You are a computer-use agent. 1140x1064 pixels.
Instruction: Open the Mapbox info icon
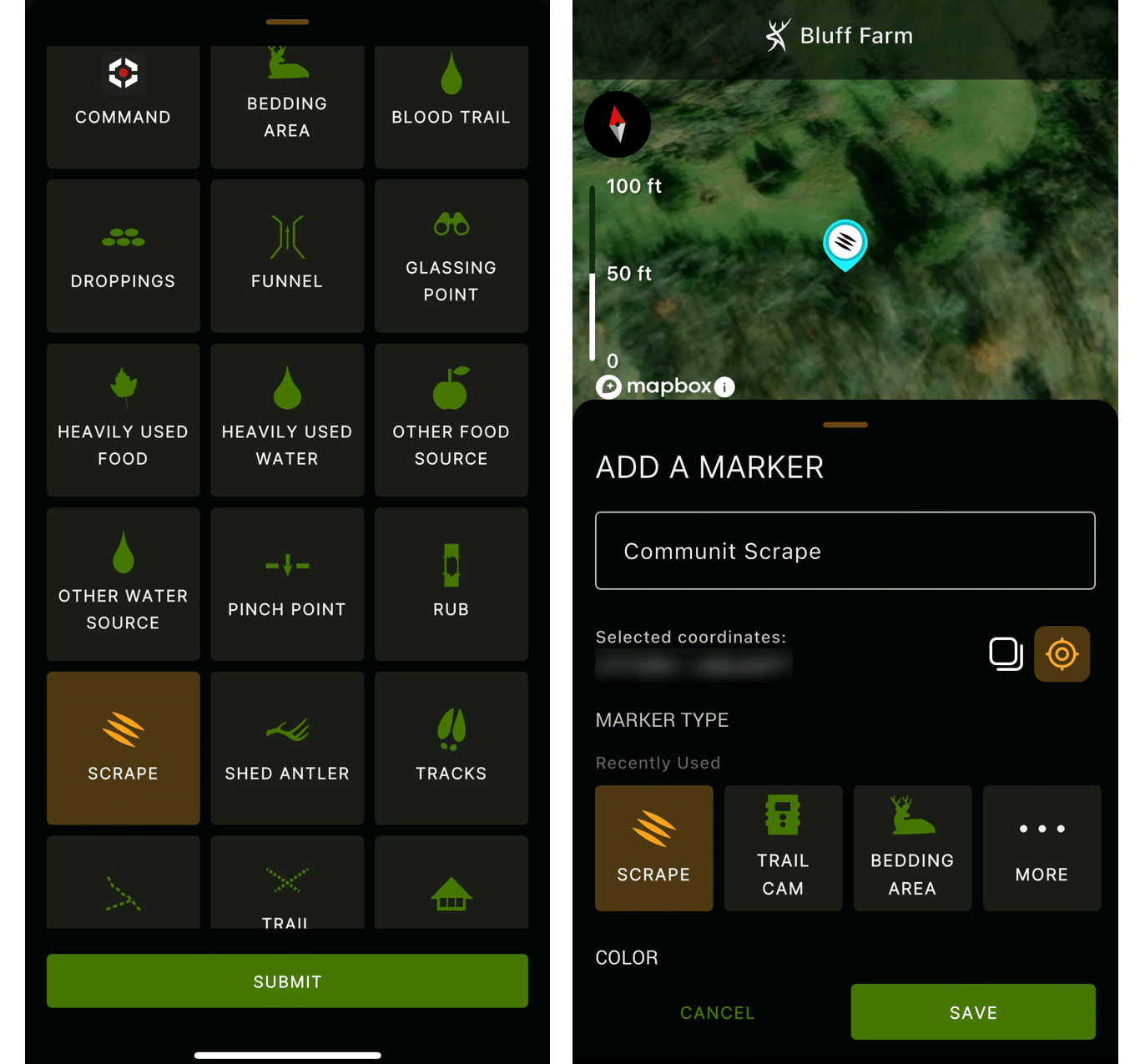point(724,387)
